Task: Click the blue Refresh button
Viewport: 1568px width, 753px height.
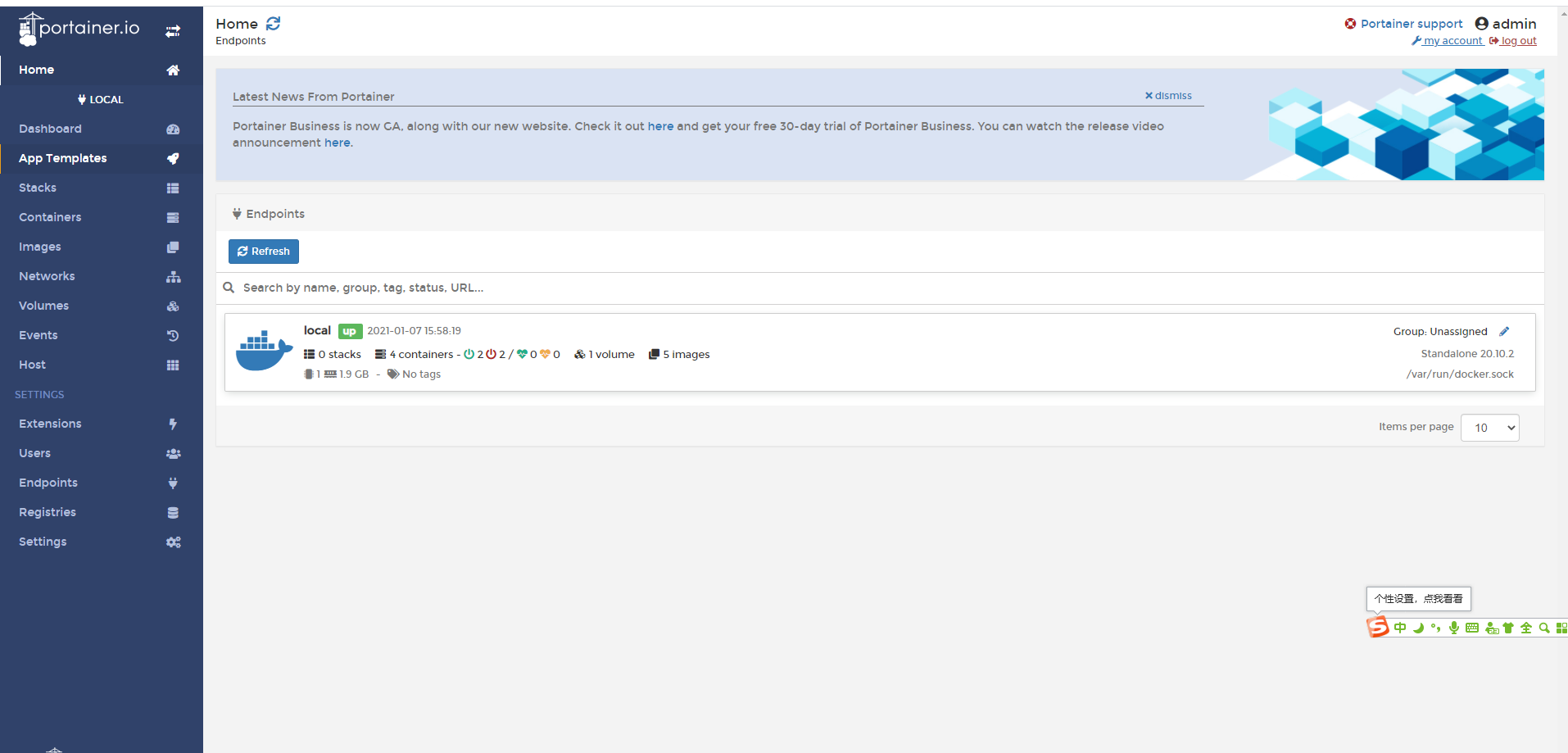Action: (x=264, y=252)
